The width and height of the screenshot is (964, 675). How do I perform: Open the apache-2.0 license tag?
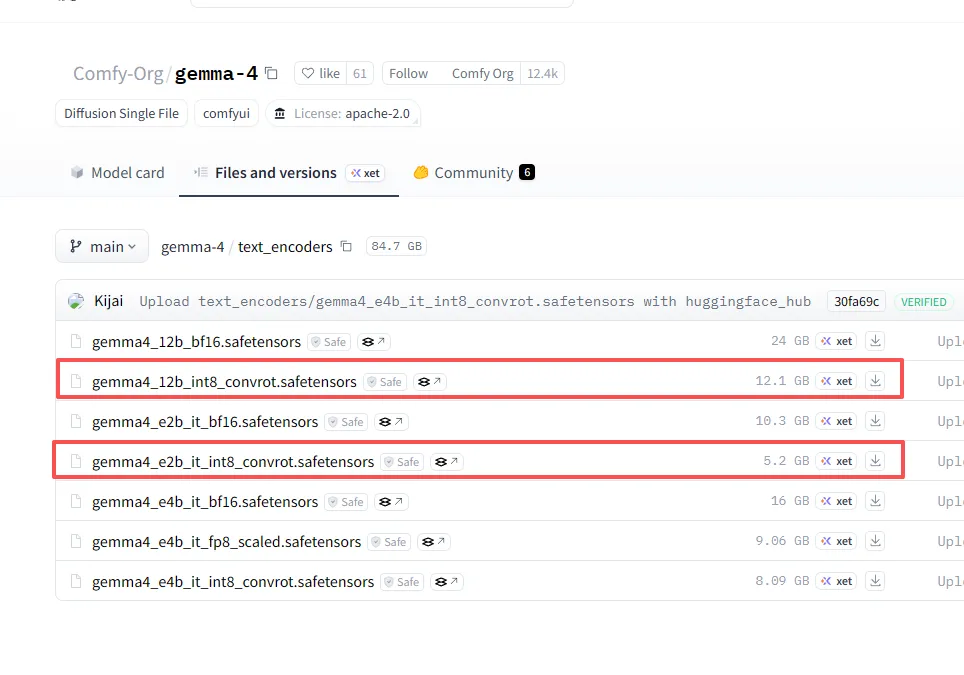click(343, 114)
